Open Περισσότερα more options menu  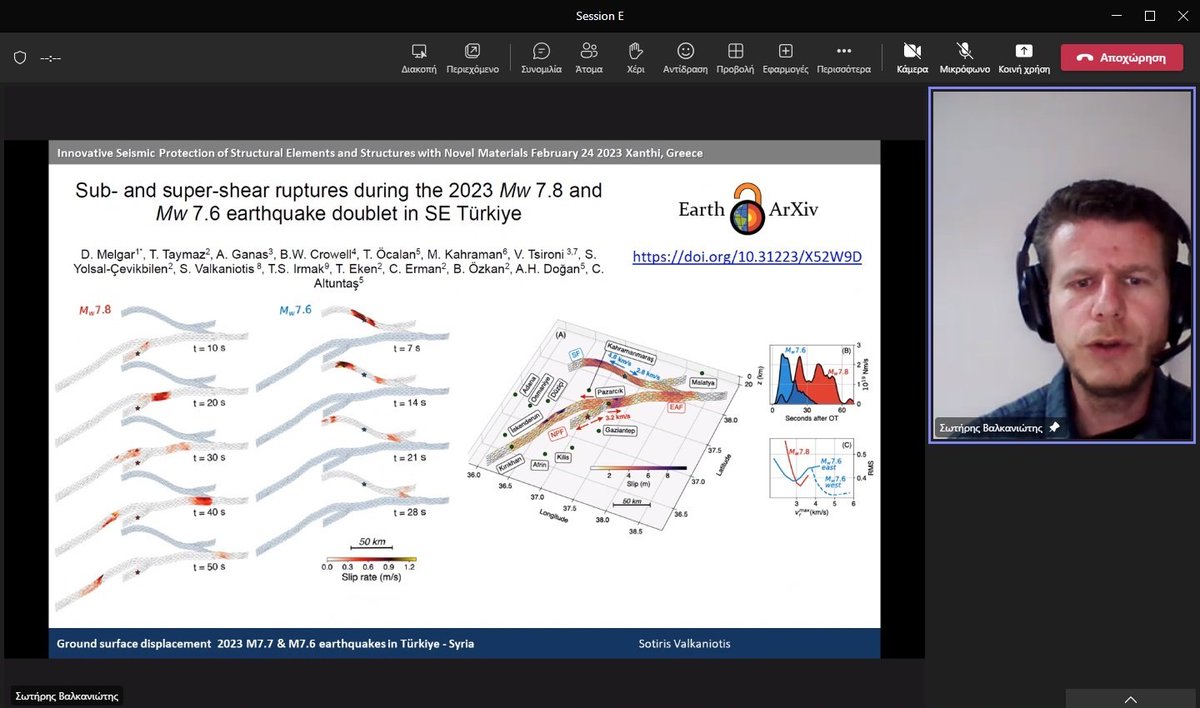tap(844, 58)
